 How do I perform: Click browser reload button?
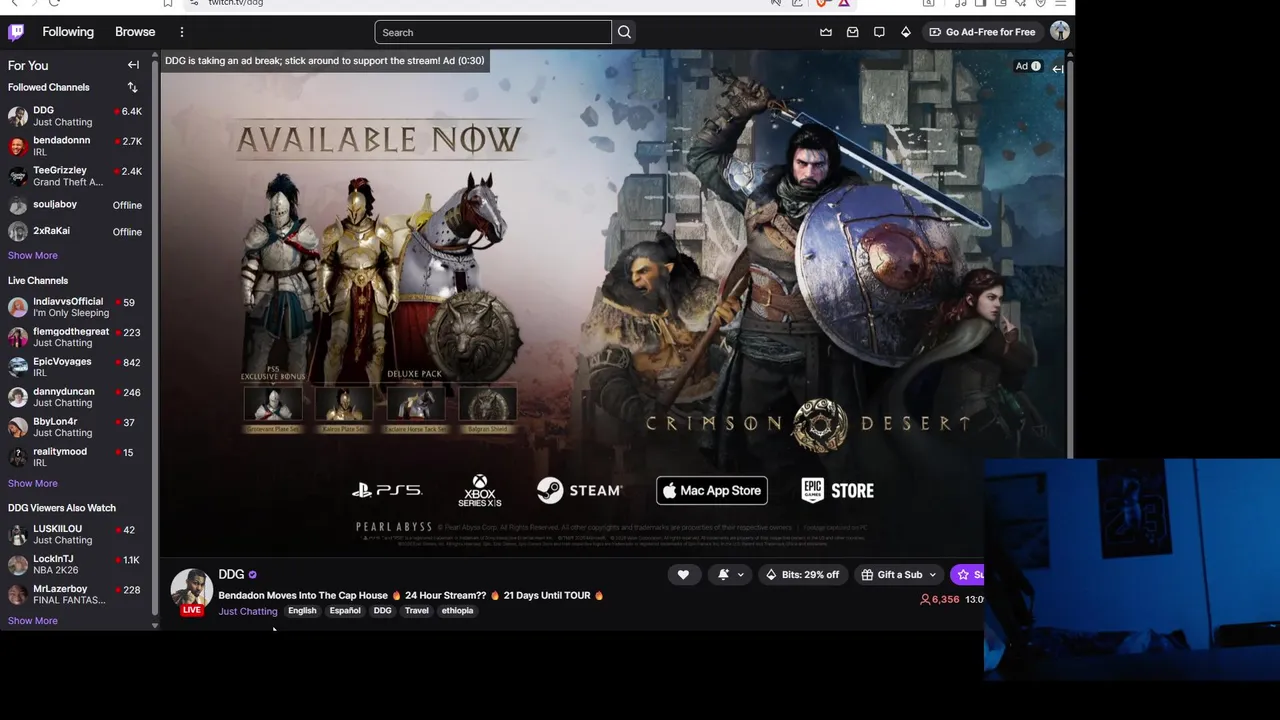pyautogui.click(x=54, y=3)
